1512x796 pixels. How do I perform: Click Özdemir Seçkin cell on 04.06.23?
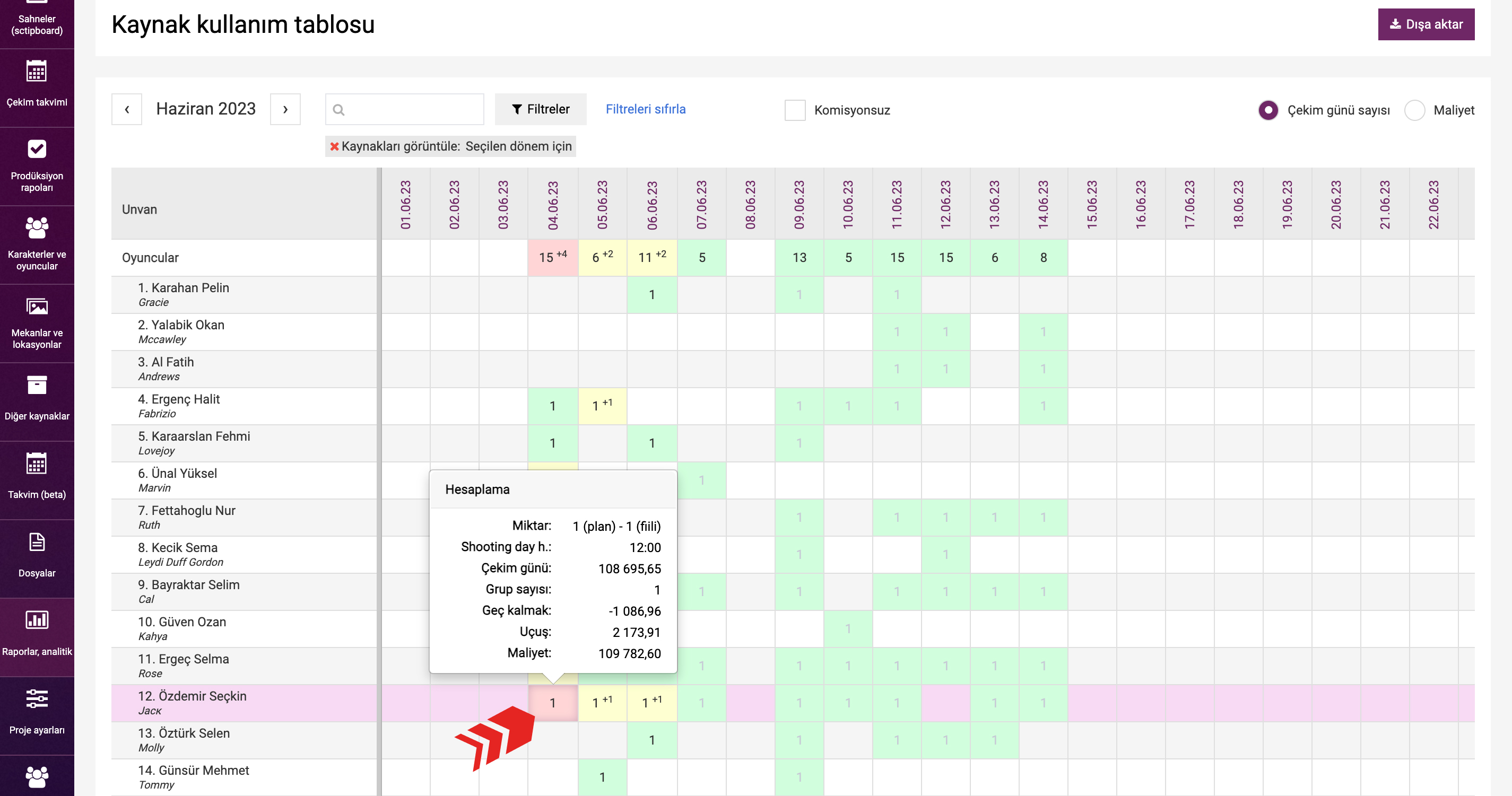click(552, 703)
